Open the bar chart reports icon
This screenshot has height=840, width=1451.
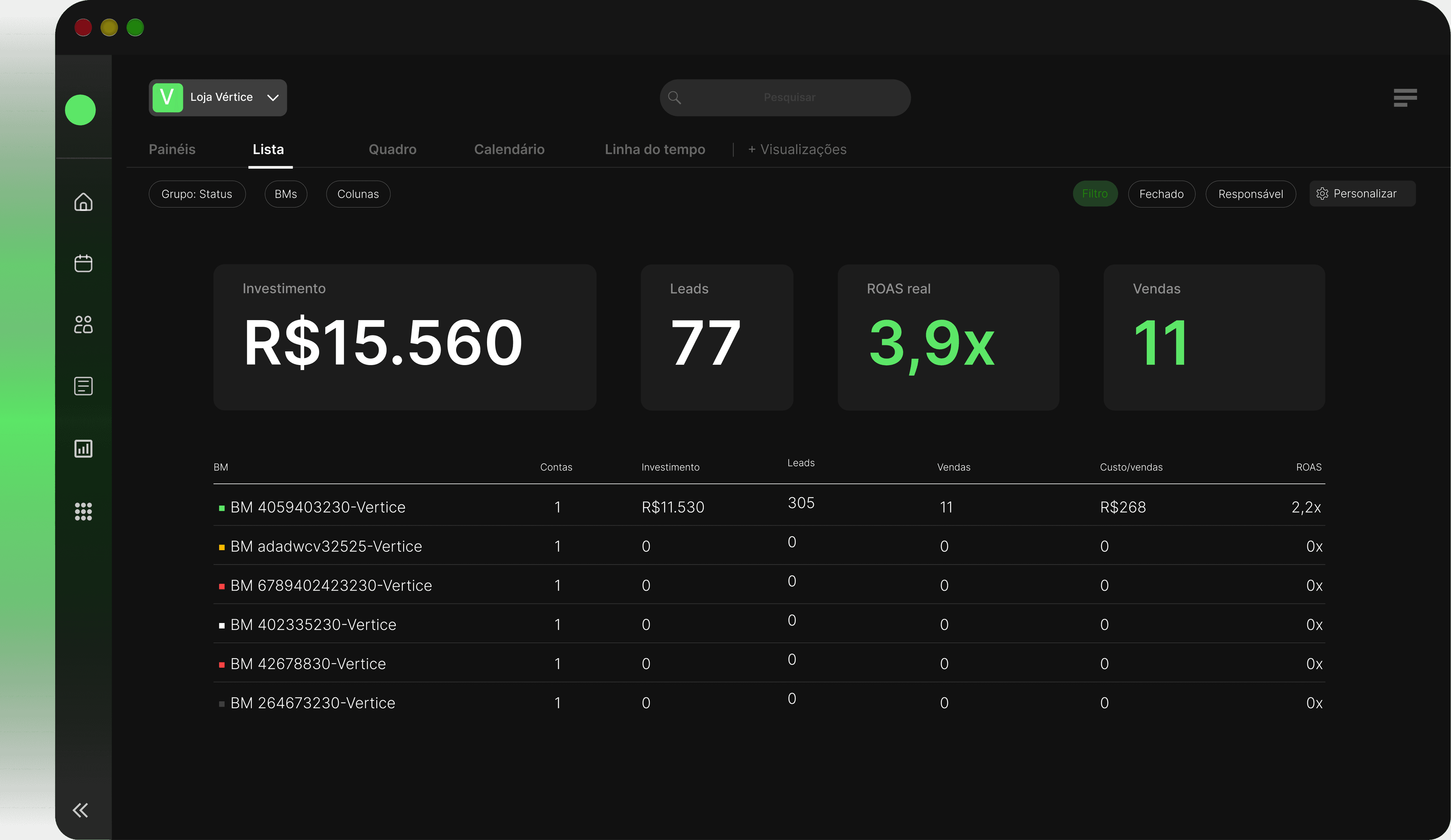point(84,449)
